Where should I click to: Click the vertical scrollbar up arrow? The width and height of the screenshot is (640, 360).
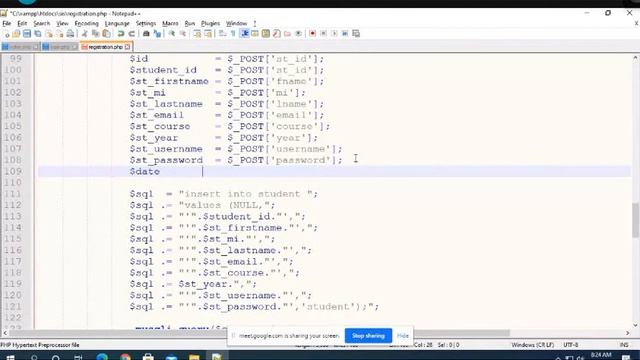coord(635,58)
